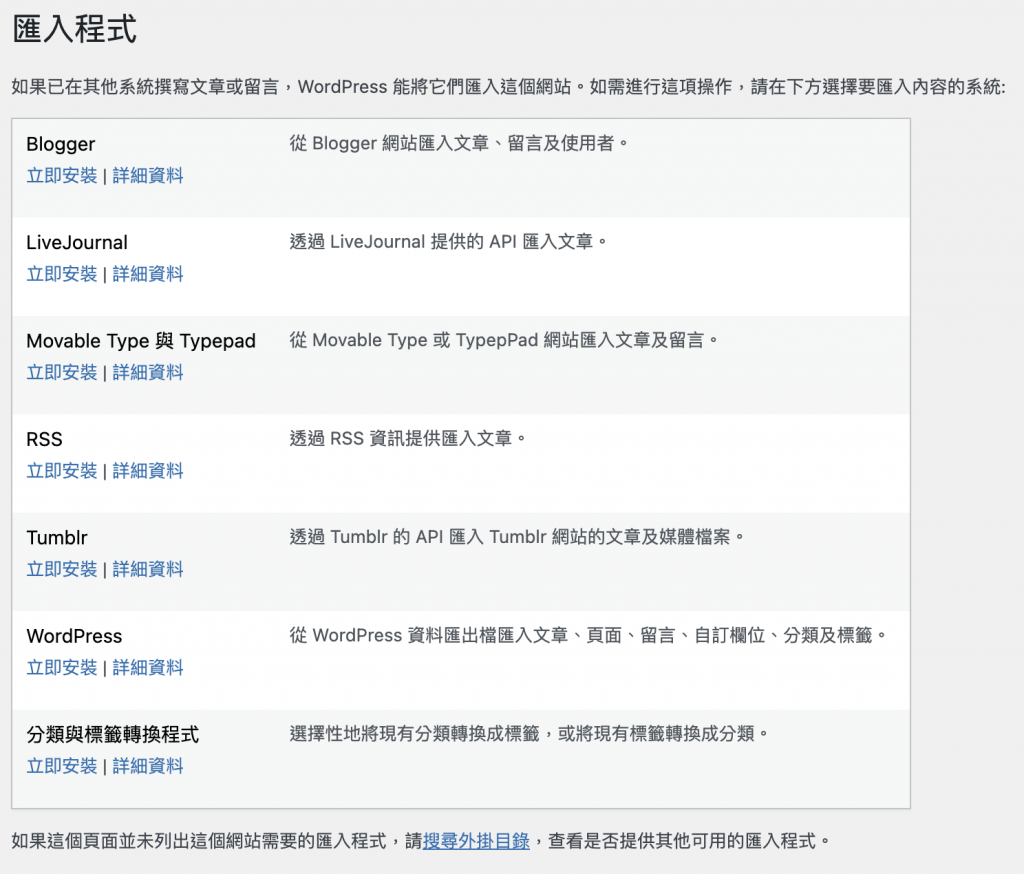This screenshot has width=1024, height=874.
Task: Click 立即安裝 for Blogger importer
Action: [62, 176]
